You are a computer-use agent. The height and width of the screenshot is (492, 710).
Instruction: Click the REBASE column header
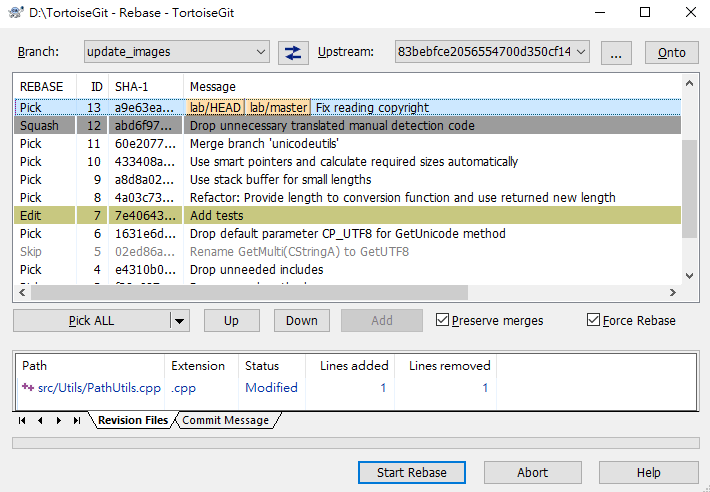tap(44, 86)
